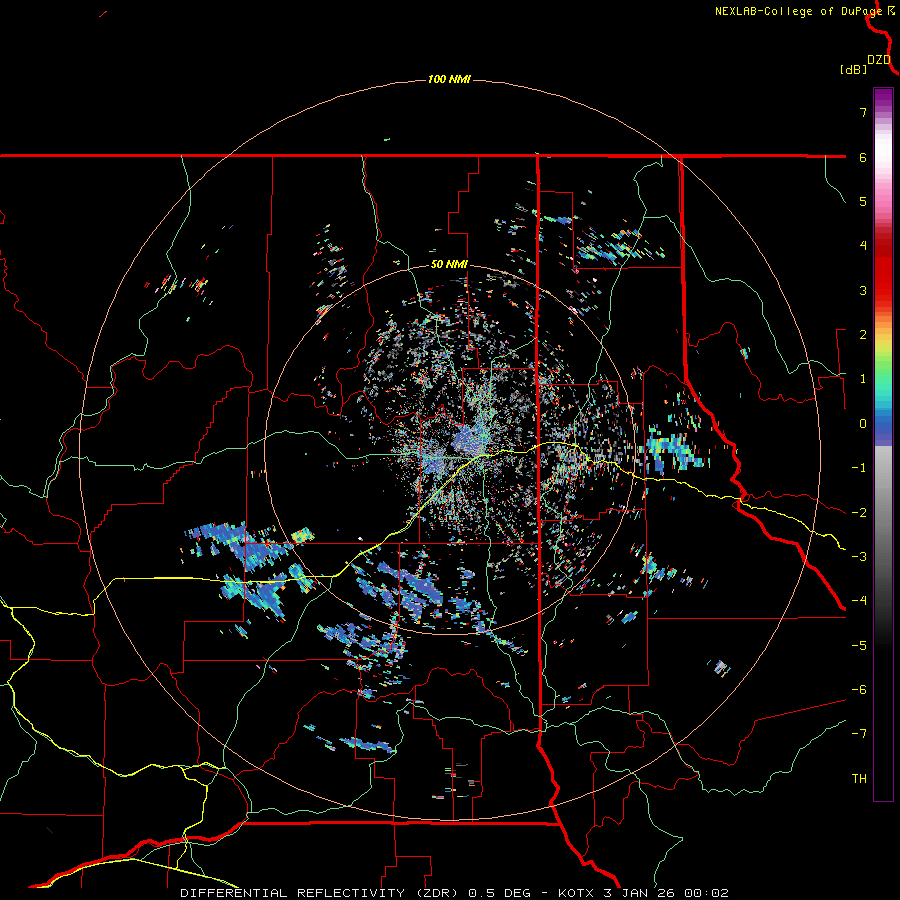The image size is (900, 900).
Task: Click the 1 dB color bar label
Action: (x=863, y=379)
